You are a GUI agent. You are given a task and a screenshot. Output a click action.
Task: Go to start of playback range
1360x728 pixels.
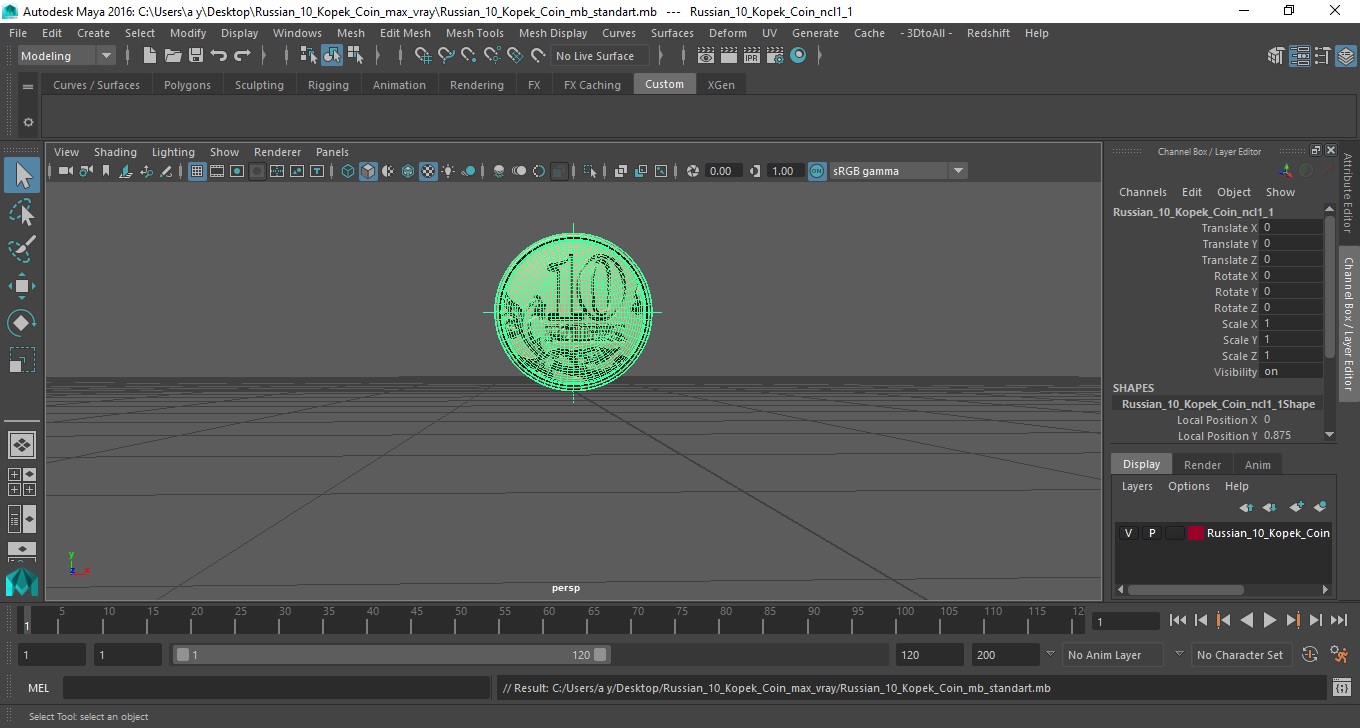(x=1178, y=620)
